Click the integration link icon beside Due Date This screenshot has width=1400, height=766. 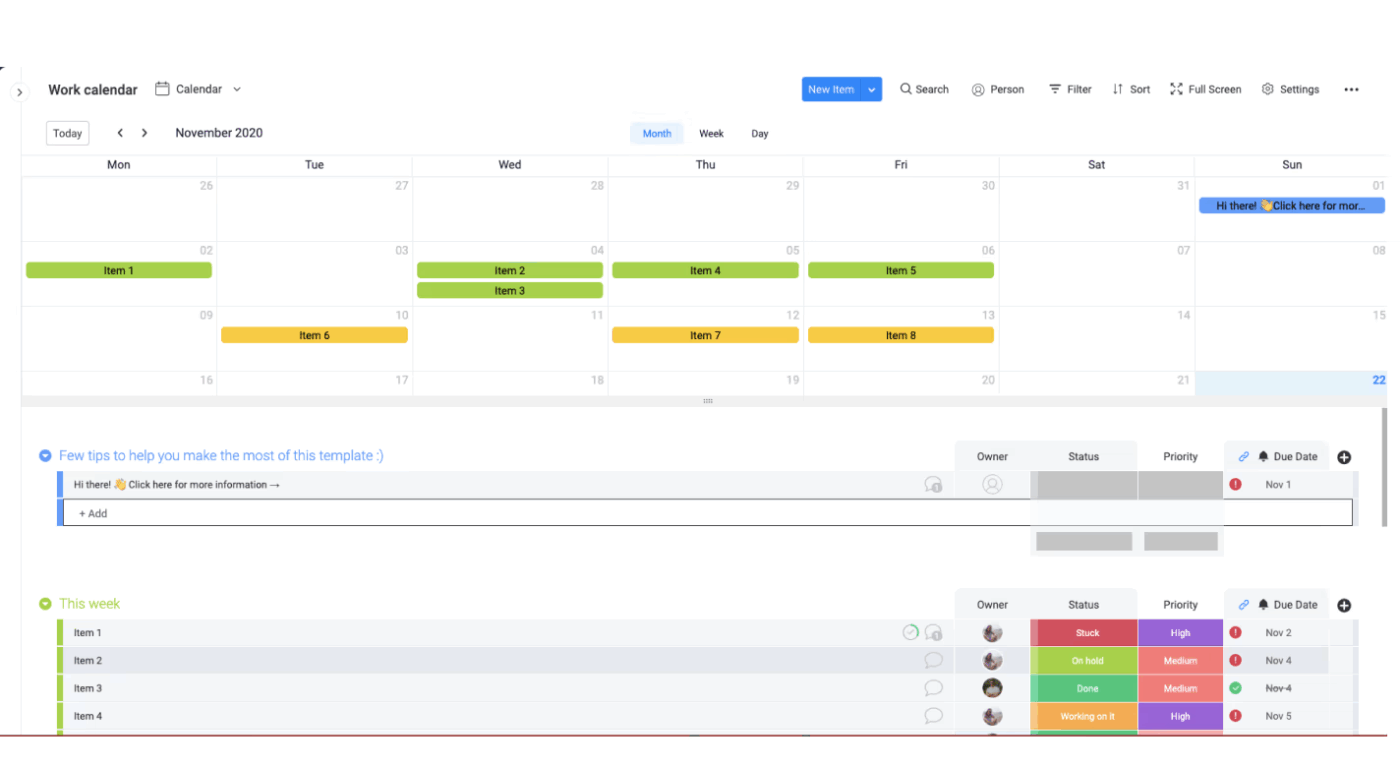(x=1244, y=456)
